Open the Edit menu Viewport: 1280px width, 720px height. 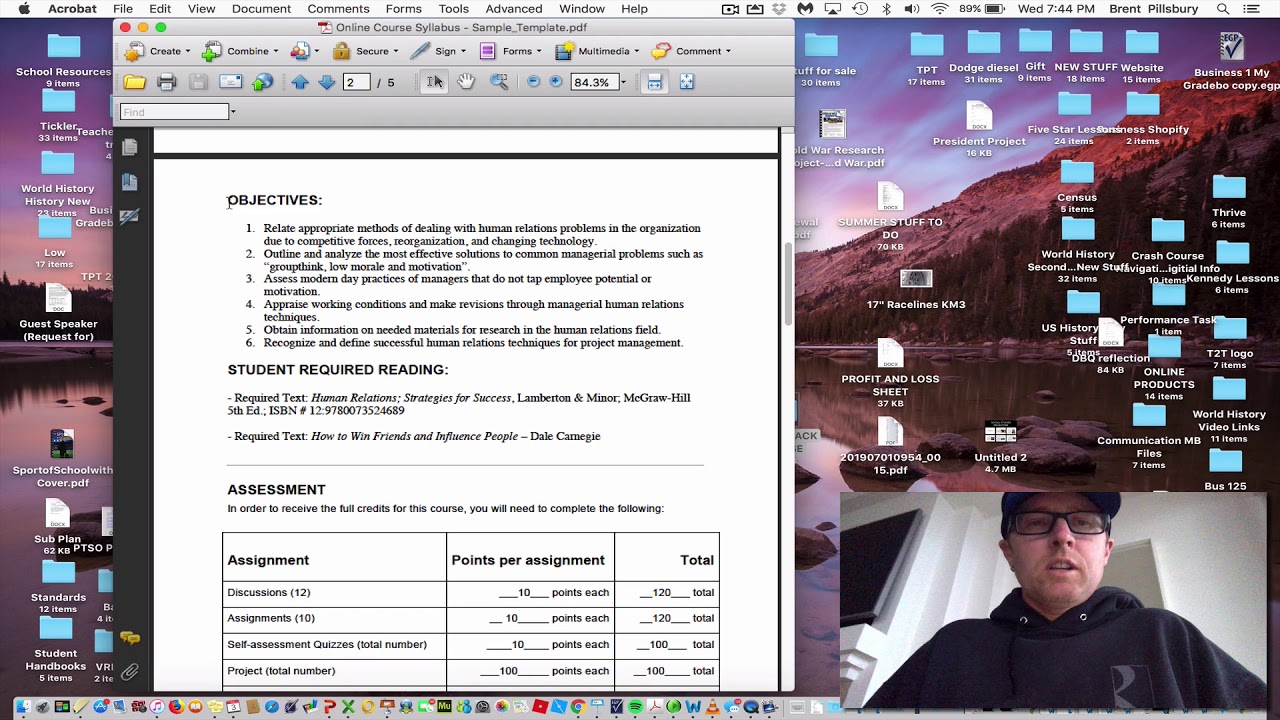160,9
